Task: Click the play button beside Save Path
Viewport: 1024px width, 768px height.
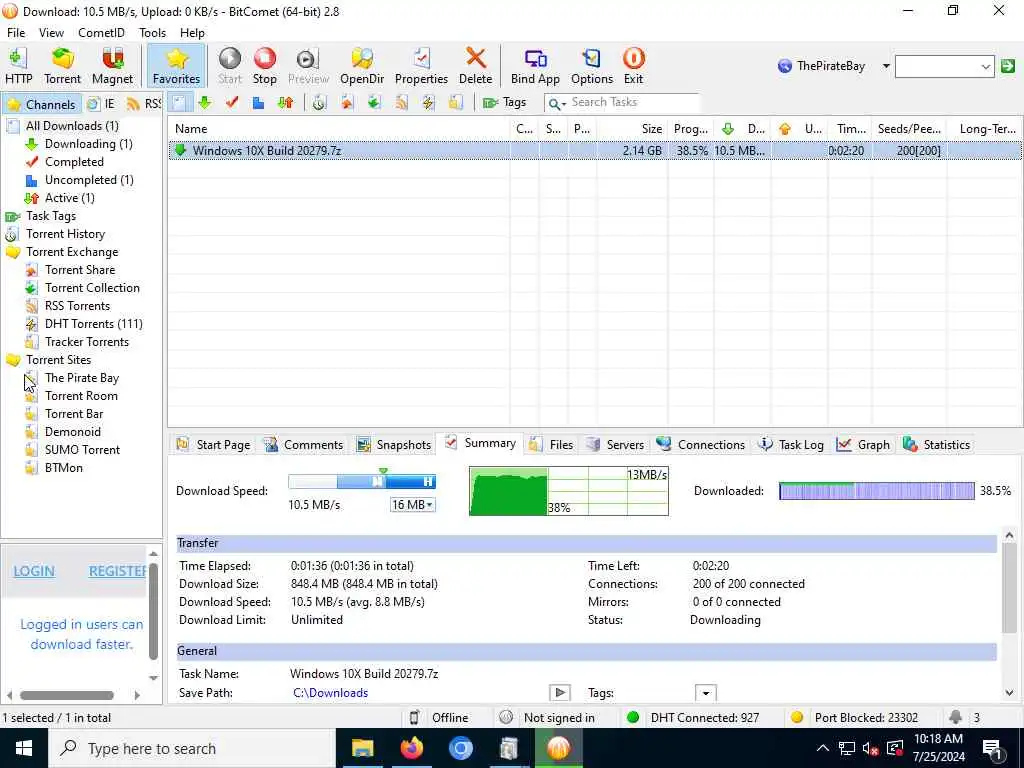Action: click(x=560, y=693)
